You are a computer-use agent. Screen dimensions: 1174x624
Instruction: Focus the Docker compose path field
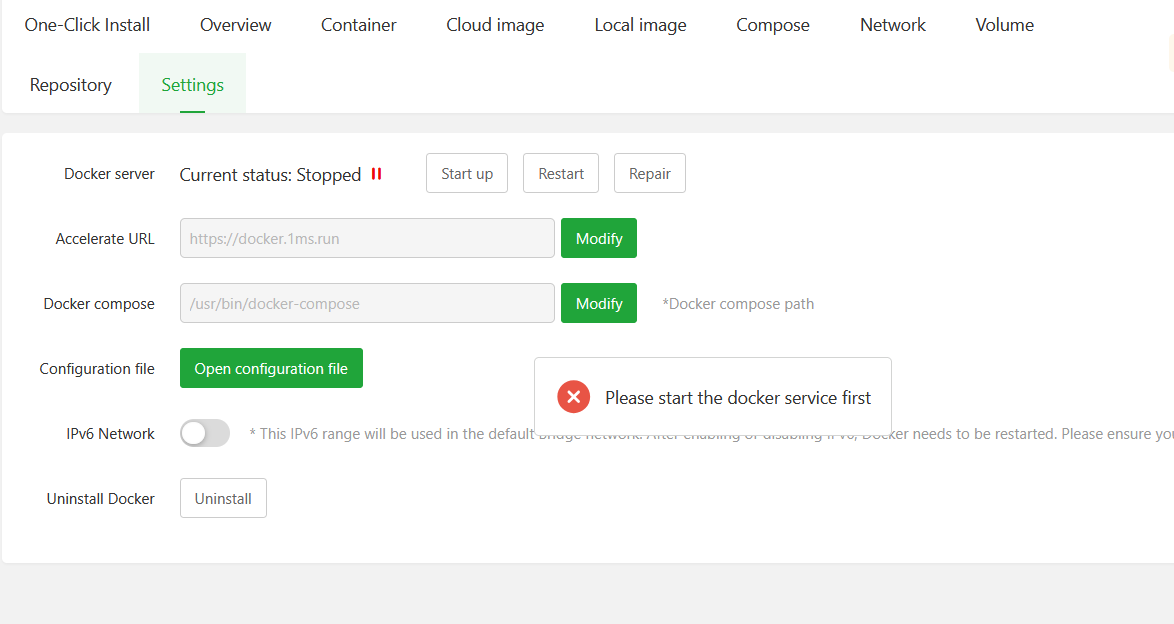(367, 303)
